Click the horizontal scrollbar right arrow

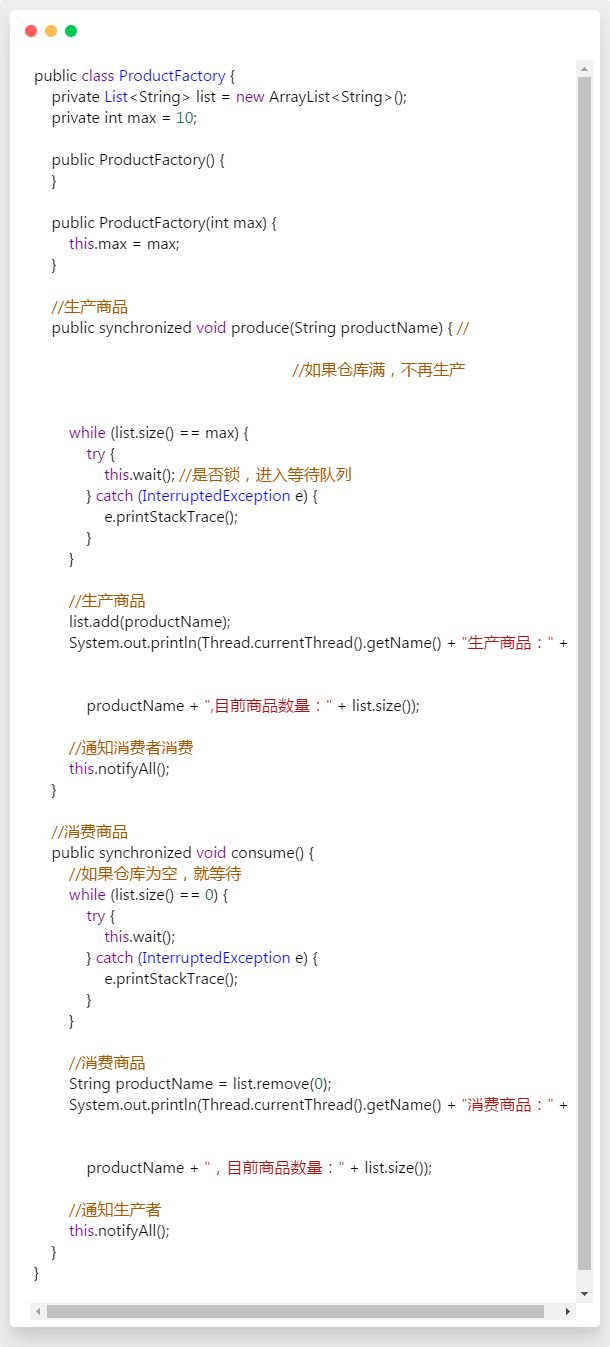click(568, 1311)
